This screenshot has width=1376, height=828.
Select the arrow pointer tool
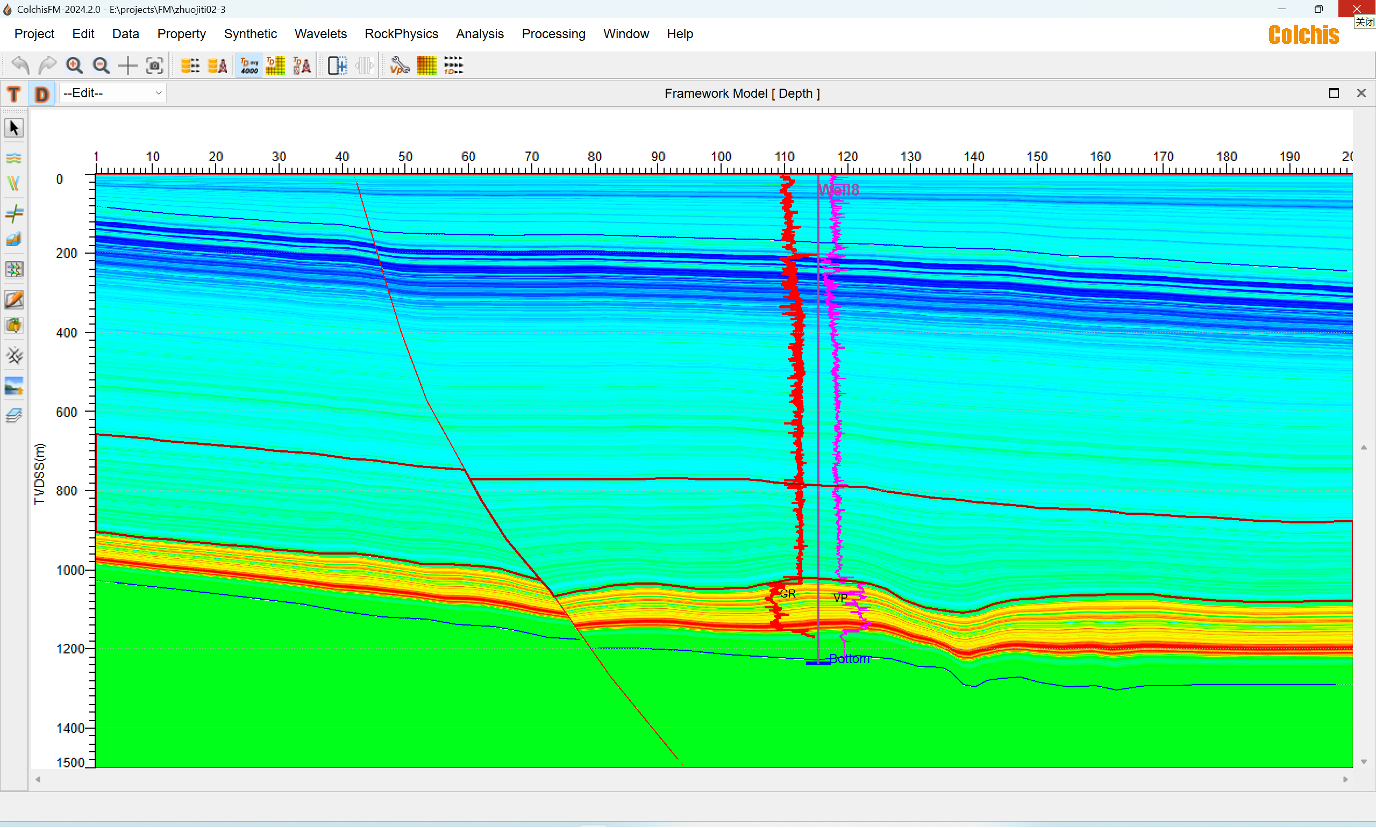click(14, 128)
